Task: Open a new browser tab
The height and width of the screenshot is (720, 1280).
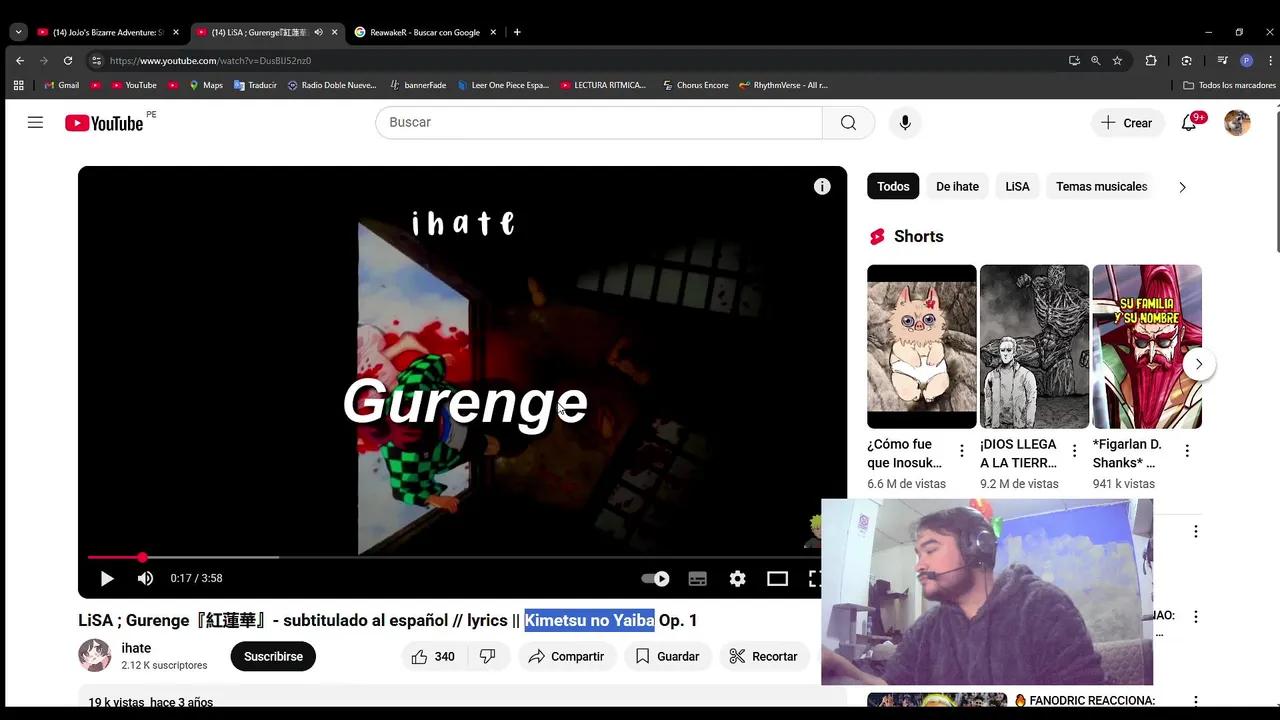Action: coord(517,32)
